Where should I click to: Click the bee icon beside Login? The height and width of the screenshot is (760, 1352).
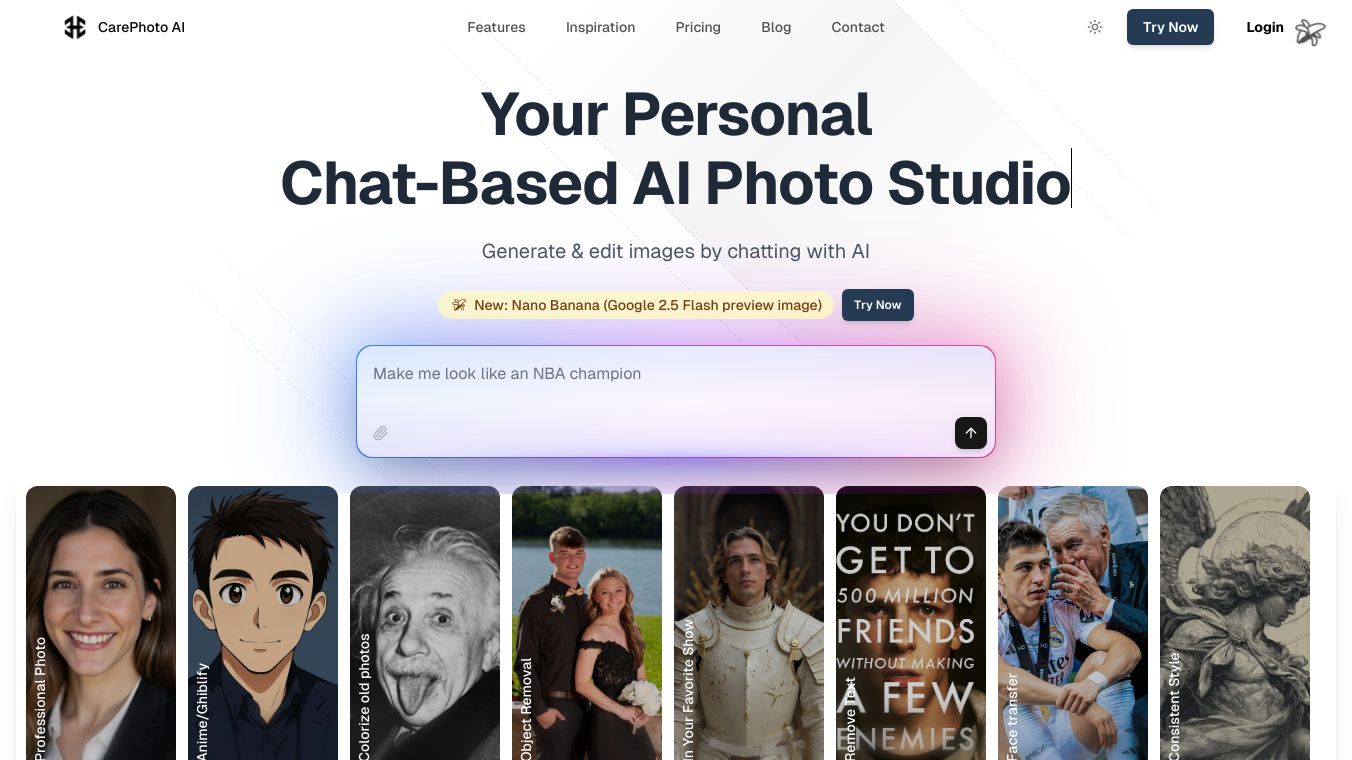pyautogui.click(x=1310, y=32)
